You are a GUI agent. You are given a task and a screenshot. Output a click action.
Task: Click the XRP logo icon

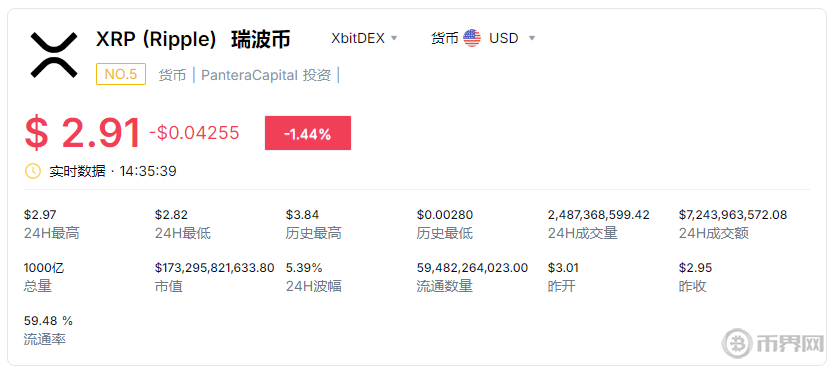point(54,55)
